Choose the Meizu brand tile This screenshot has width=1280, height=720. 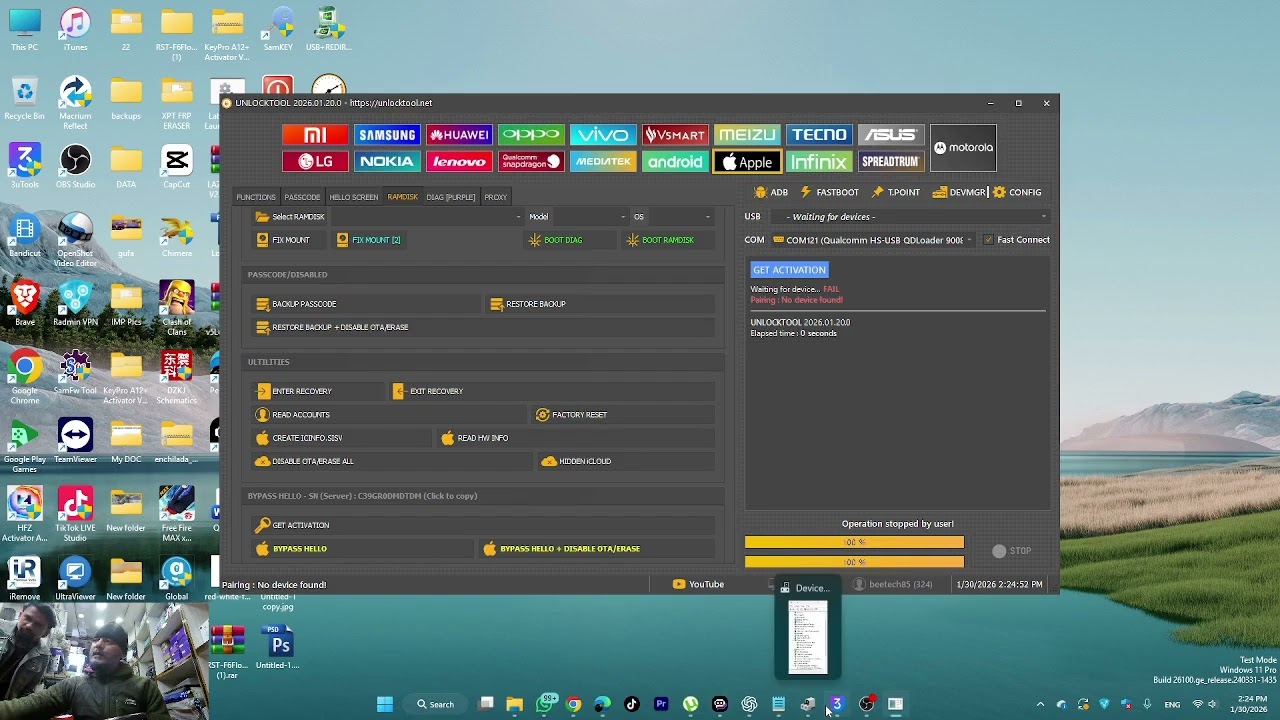[747, 135]
